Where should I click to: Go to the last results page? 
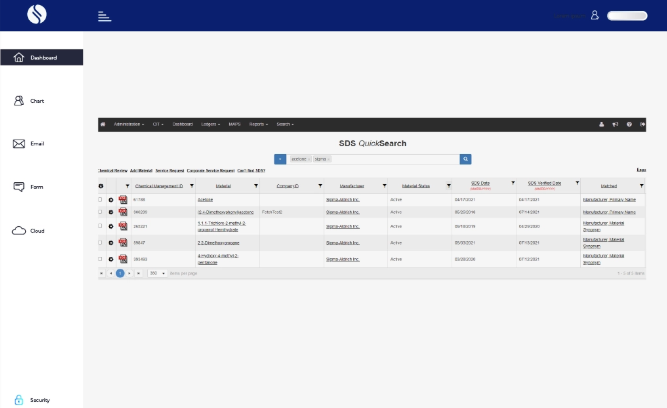[138, 273]
